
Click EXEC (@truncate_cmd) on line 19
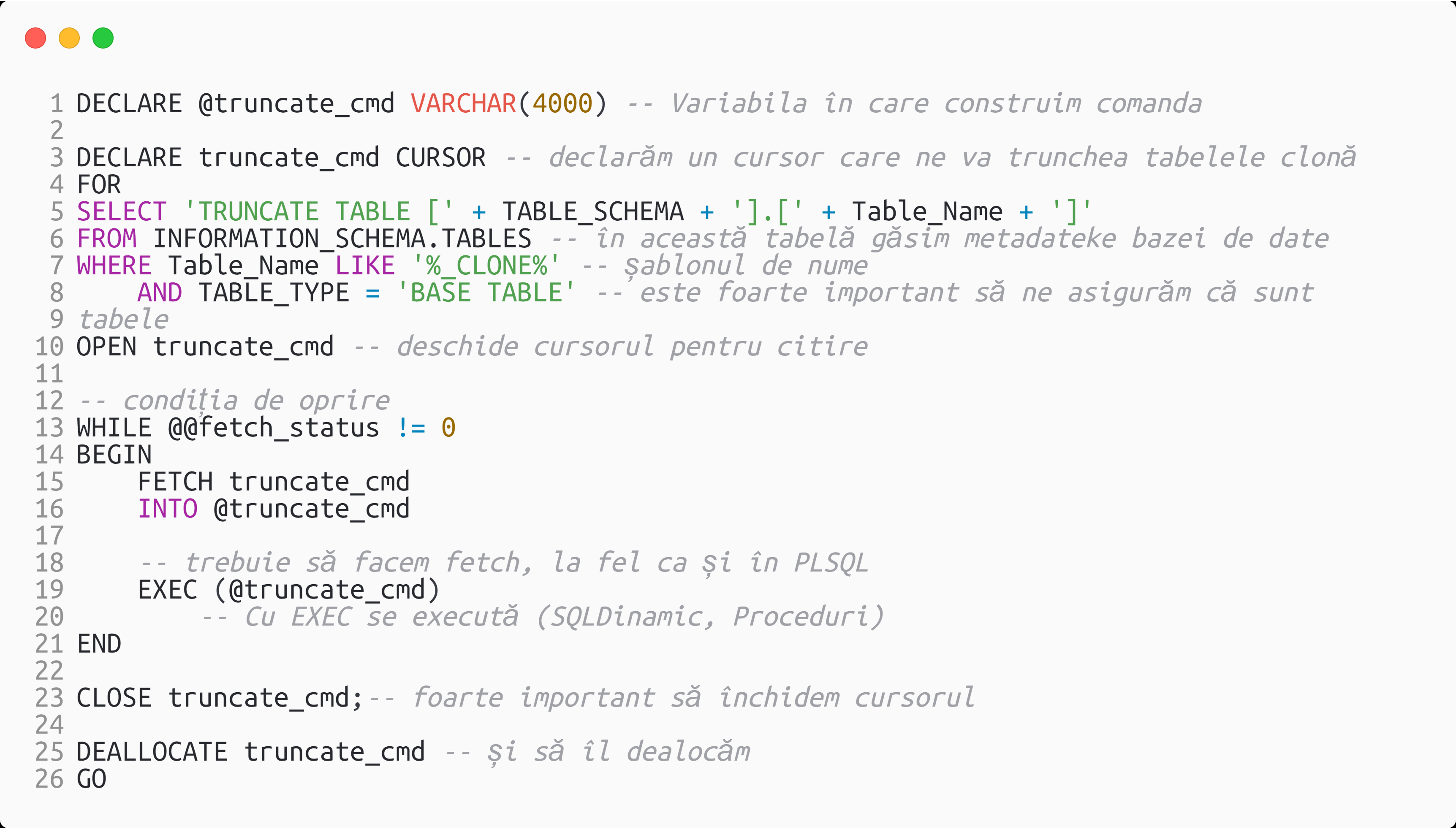289,590
